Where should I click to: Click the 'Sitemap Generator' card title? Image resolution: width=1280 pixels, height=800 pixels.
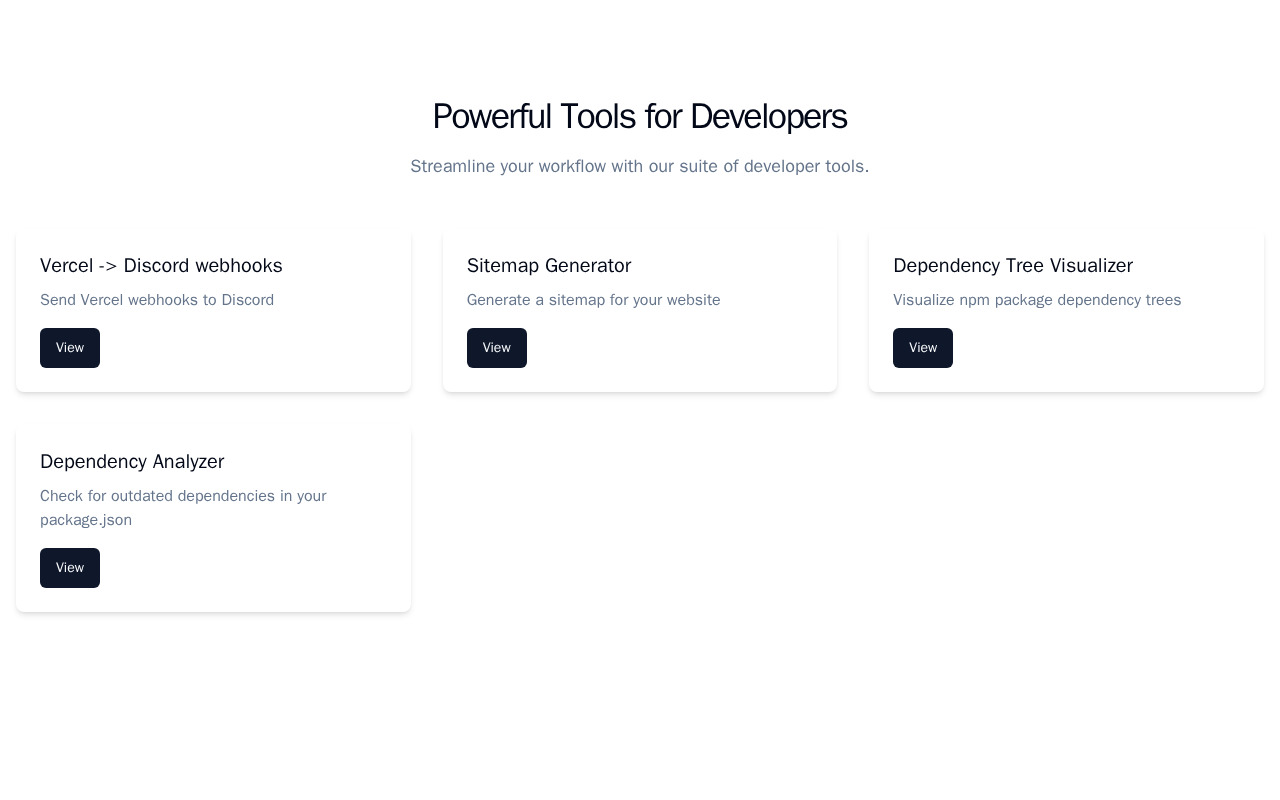(x=549, y=266)
